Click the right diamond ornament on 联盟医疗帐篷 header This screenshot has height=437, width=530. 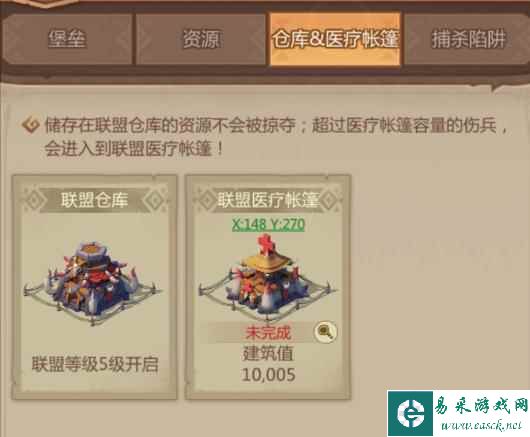click(329, 200)
